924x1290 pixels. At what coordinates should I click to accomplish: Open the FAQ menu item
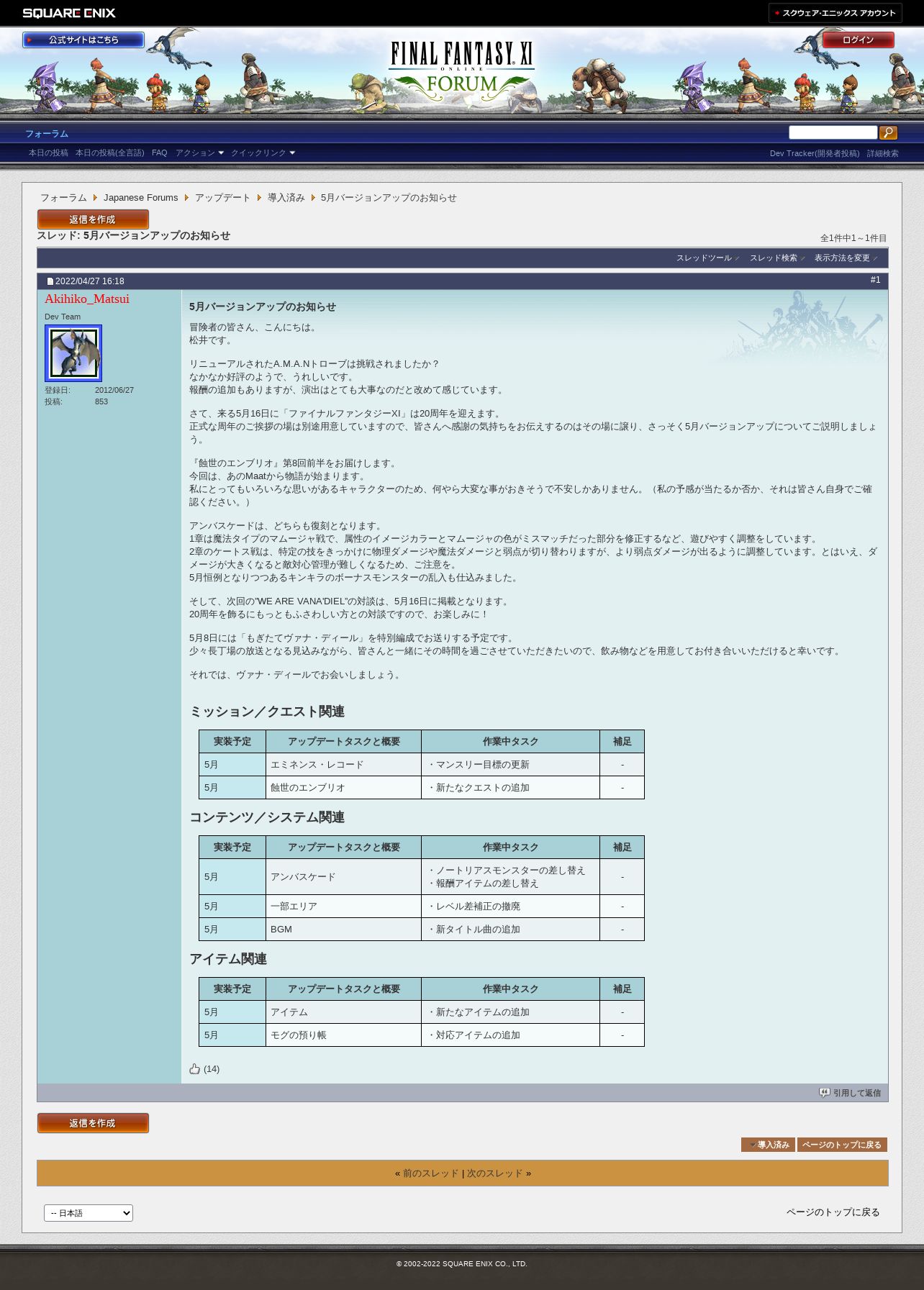pyautogui.click(x=159, y=153)
